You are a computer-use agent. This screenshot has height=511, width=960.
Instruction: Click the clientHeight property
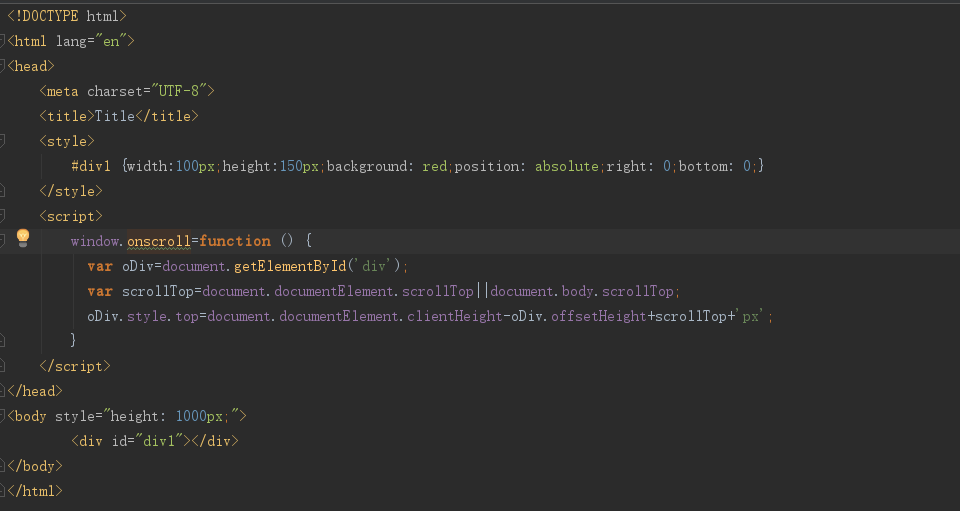455,316
